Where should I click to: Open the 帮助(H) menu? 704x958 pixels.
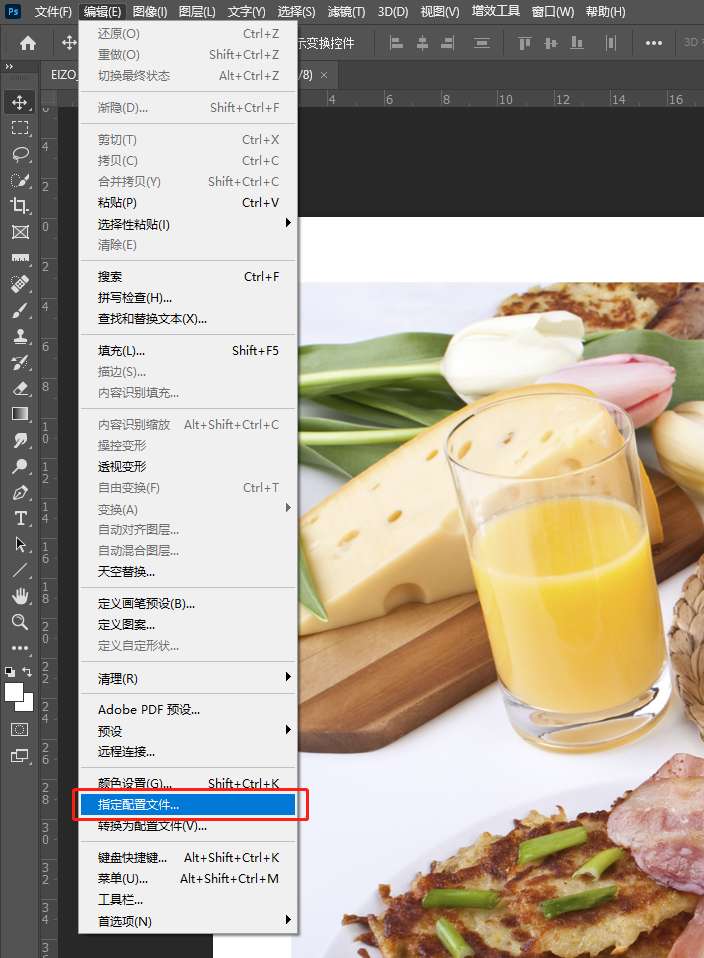(605, 12)
